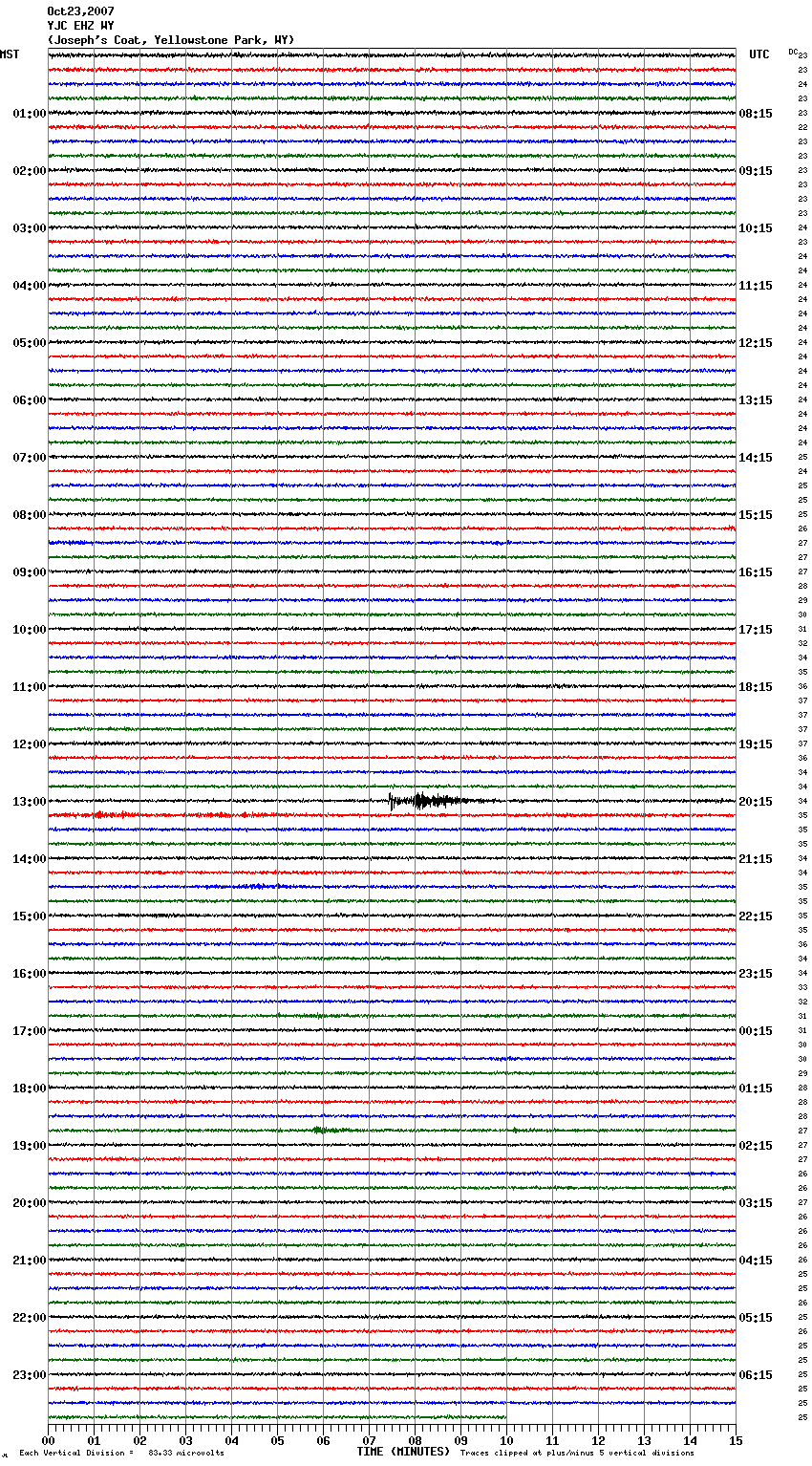Click the 'UTC' column heading
Screen dimensions: 812x1466
(759, 54)
